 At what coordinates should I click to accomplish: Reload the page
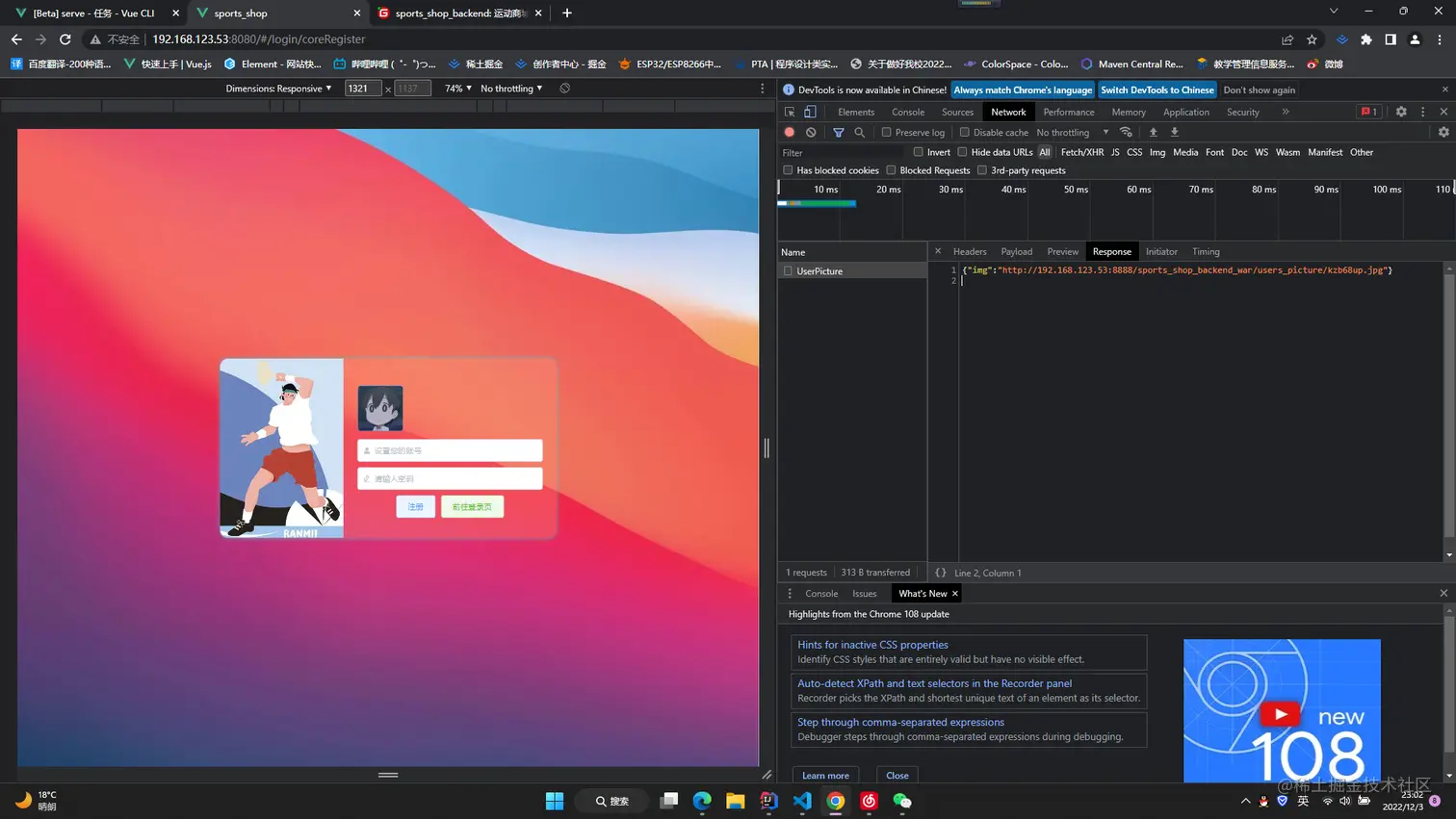65,39
